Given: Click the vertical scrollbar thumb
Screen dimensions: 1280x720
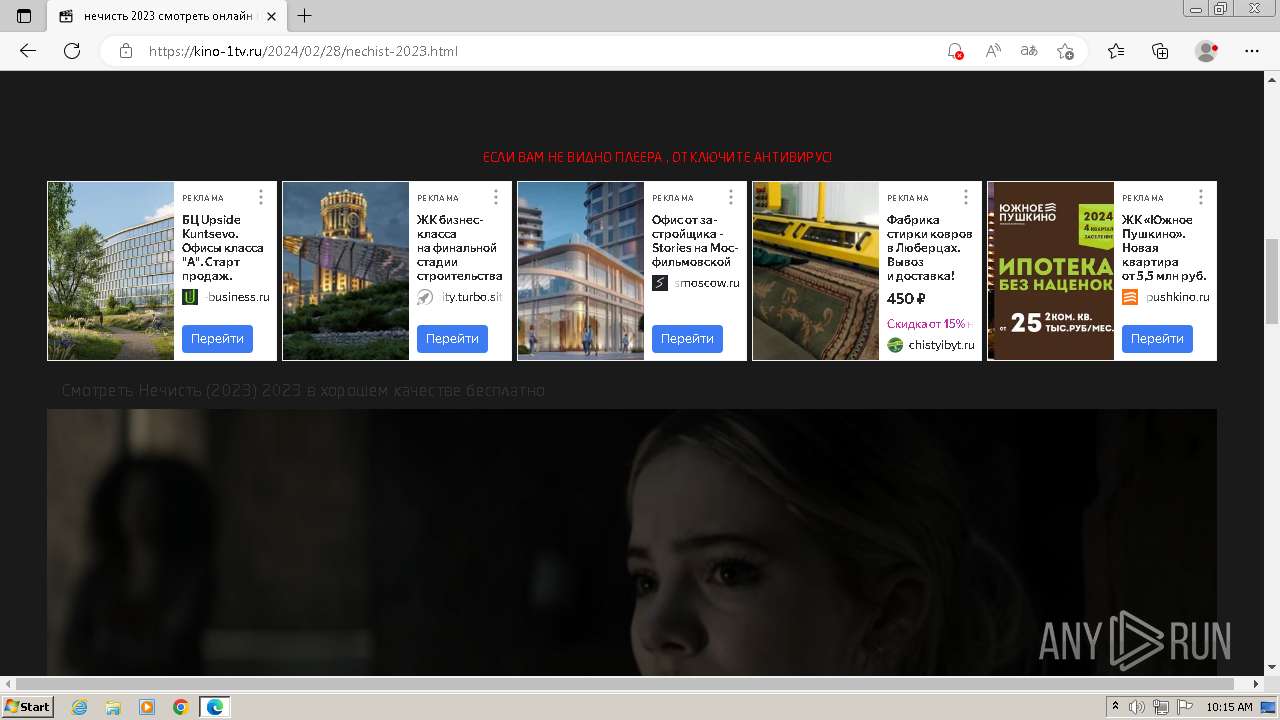Looking at the screenshot, I should pyautogui.click(x=1272, y=282).
